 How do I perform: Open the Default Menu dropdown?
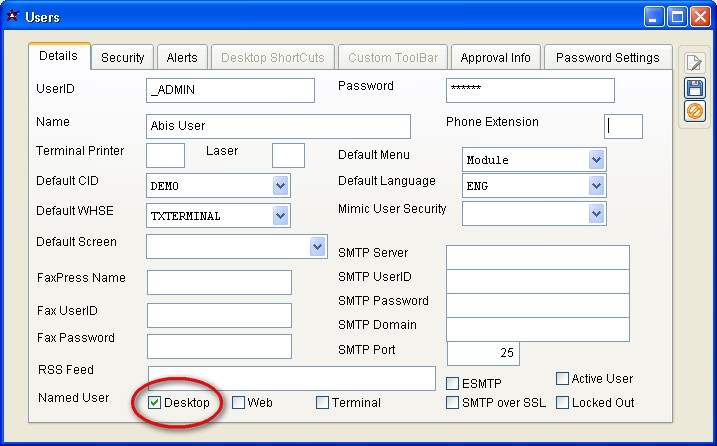pos(597,160)
